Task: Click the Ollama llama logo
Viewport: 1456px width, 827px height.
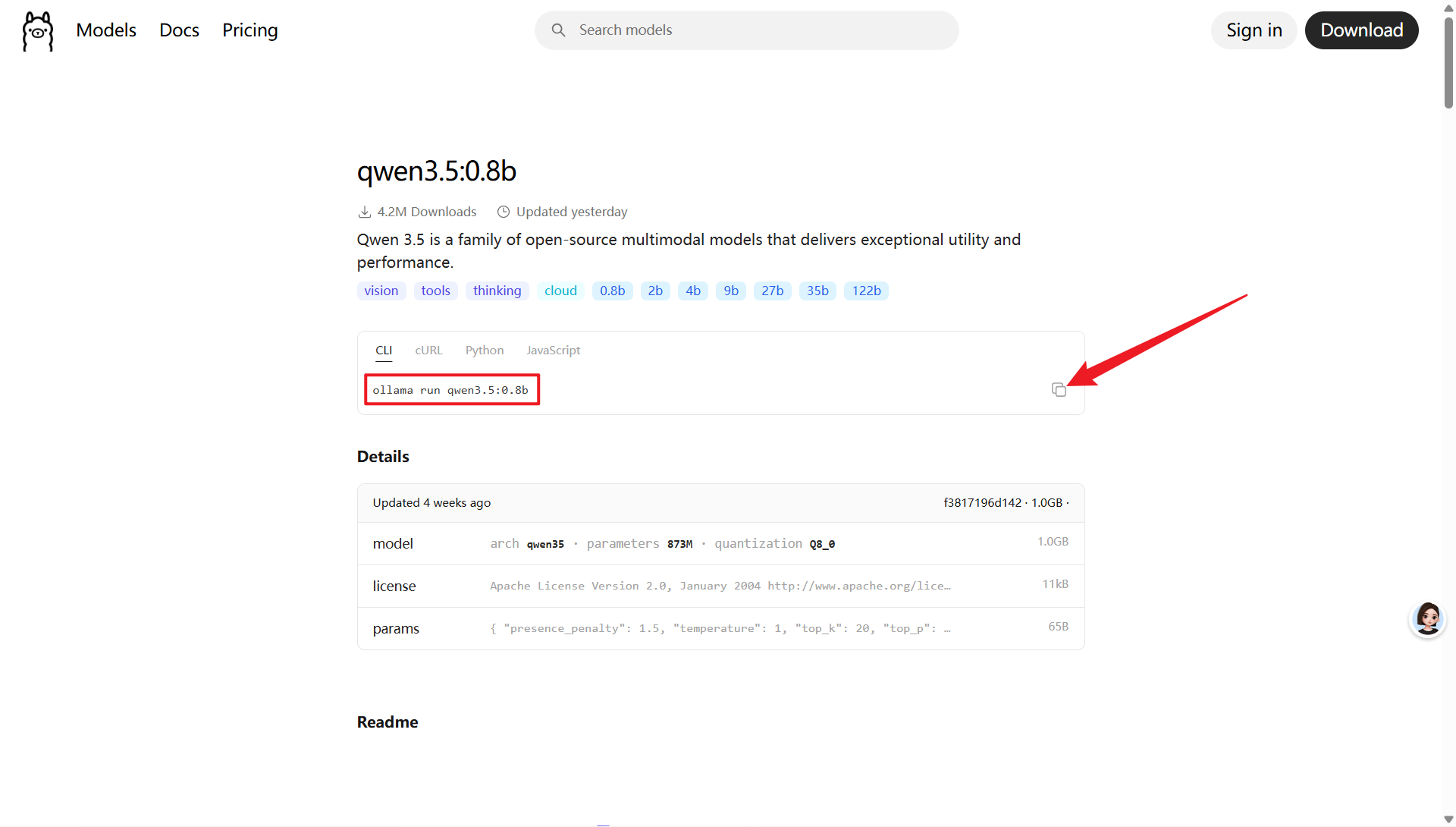Action: (x=38, y=31)
